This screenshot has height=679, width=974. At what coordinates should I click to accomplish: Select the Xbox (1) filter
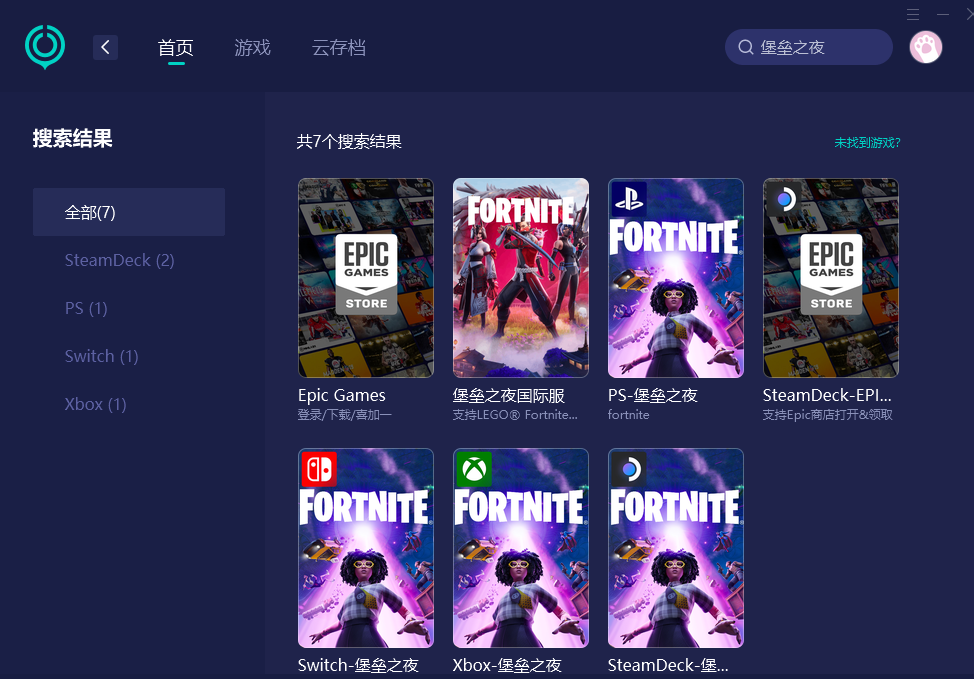coord(96,404)
